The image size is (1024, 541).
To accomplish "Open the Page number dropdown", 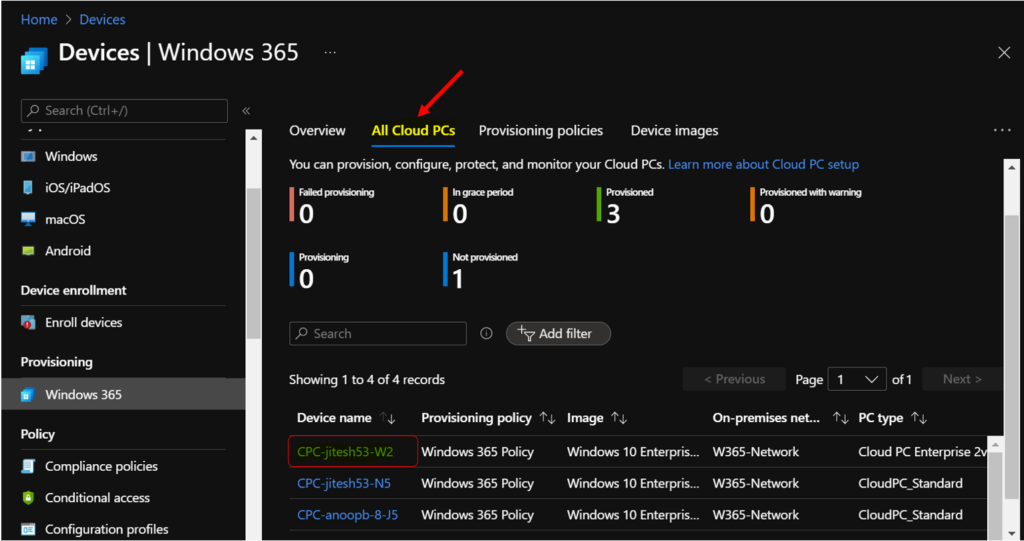I will (856, 380).
